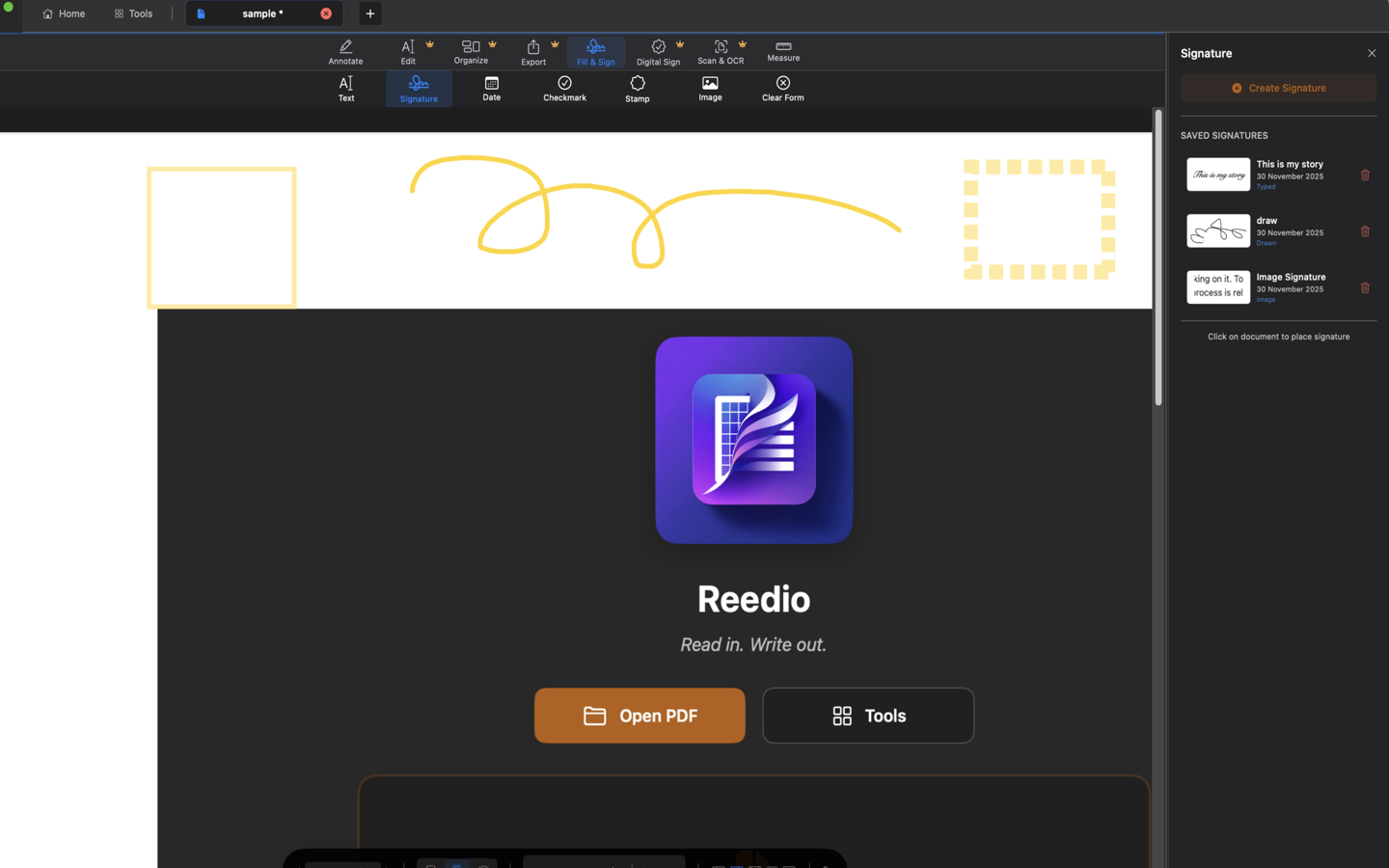Select the Measure tool
Viewport: 1389px width, 868px height.
point(782,52)
